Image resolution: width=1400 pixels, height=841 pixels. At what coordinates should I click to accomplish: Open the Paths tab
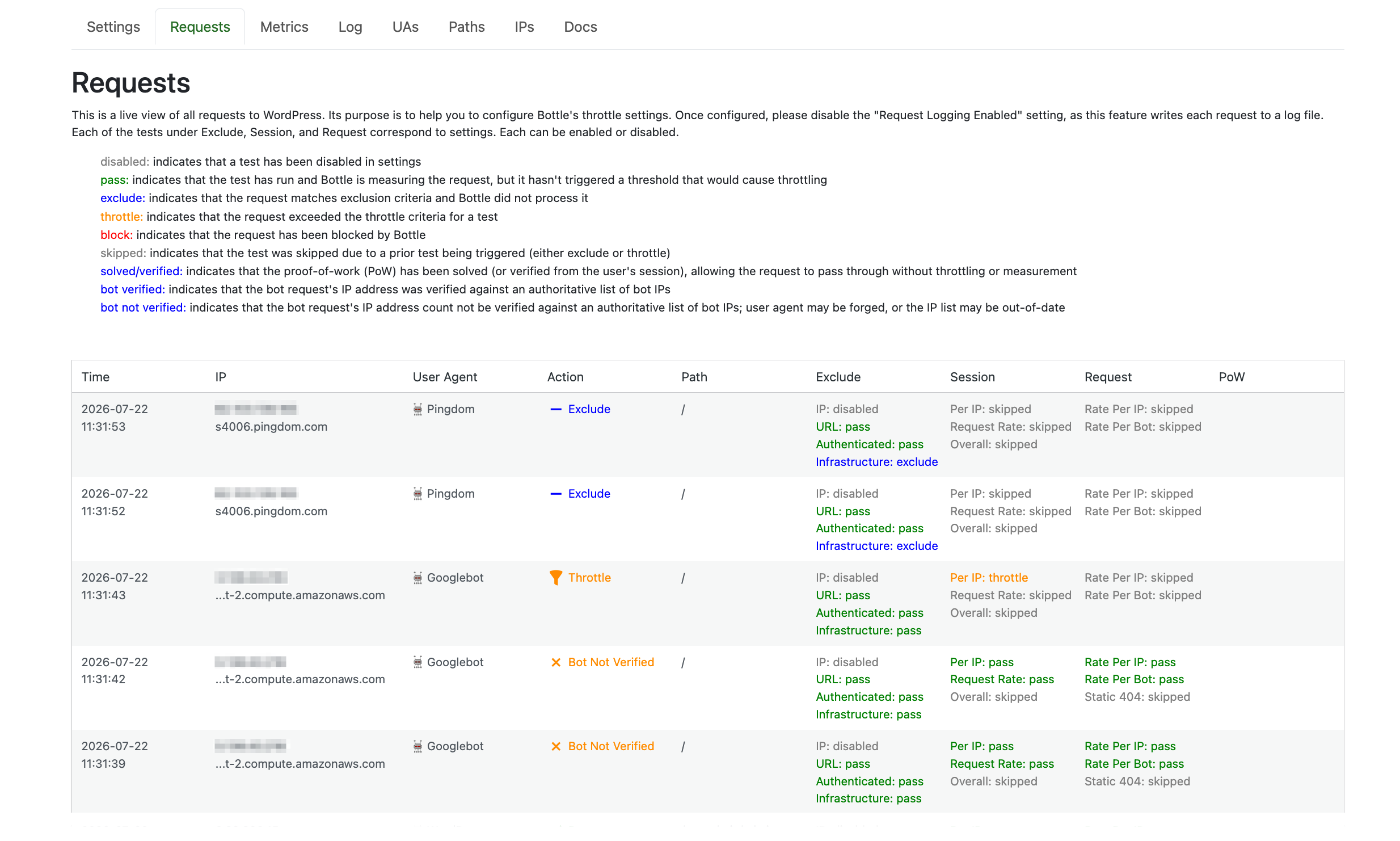[466, 27]
